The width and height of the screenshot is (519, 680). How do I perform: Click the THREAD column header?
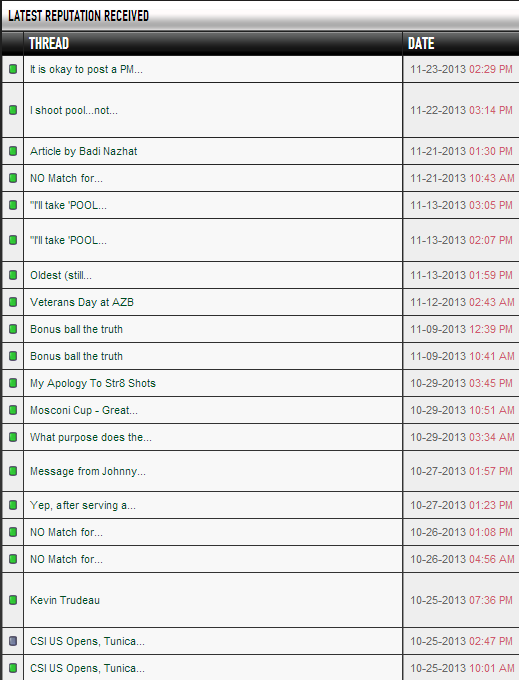(49, 43)
